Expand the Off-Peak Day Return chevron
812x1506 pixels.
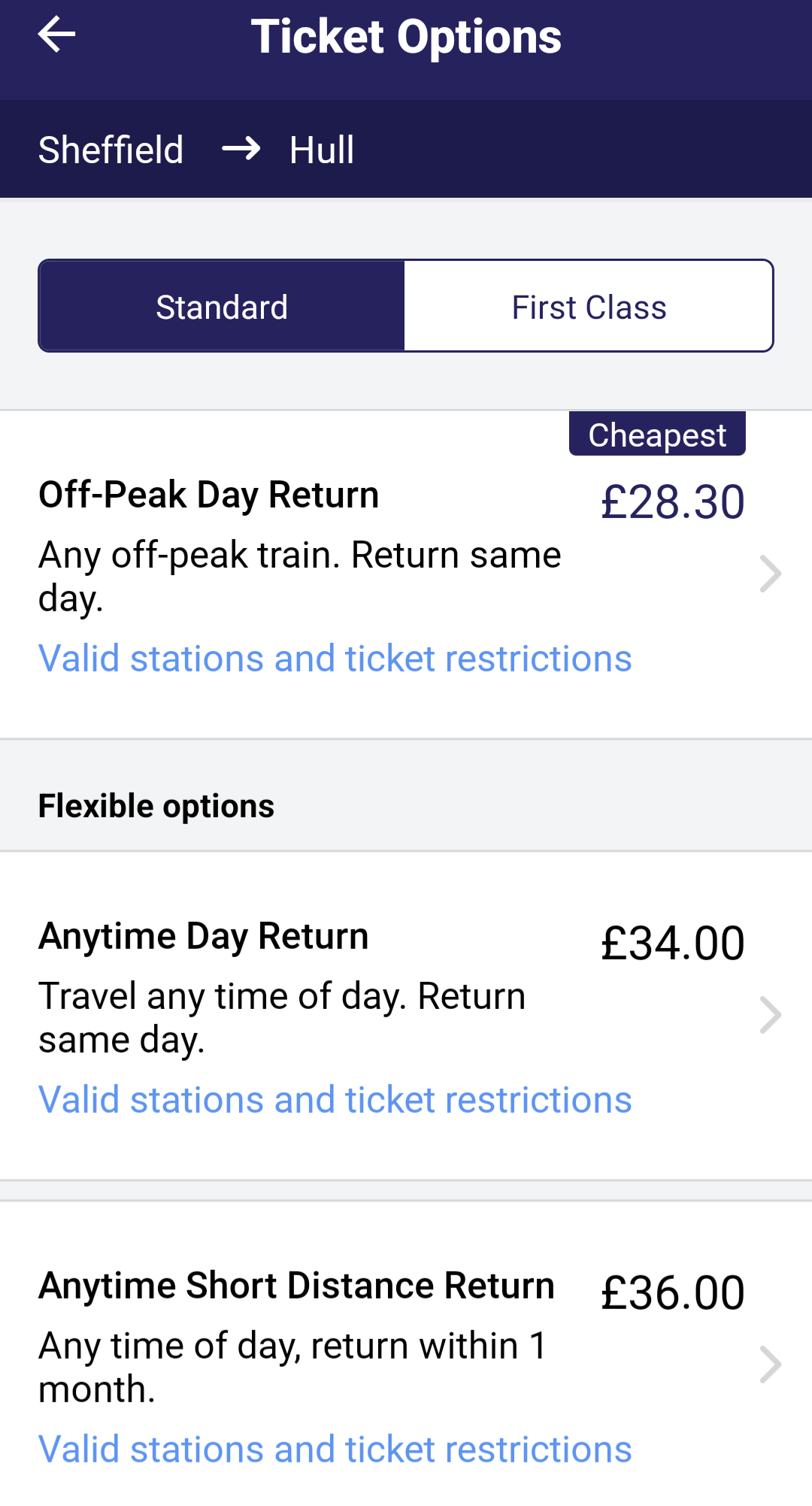point(771,574)
